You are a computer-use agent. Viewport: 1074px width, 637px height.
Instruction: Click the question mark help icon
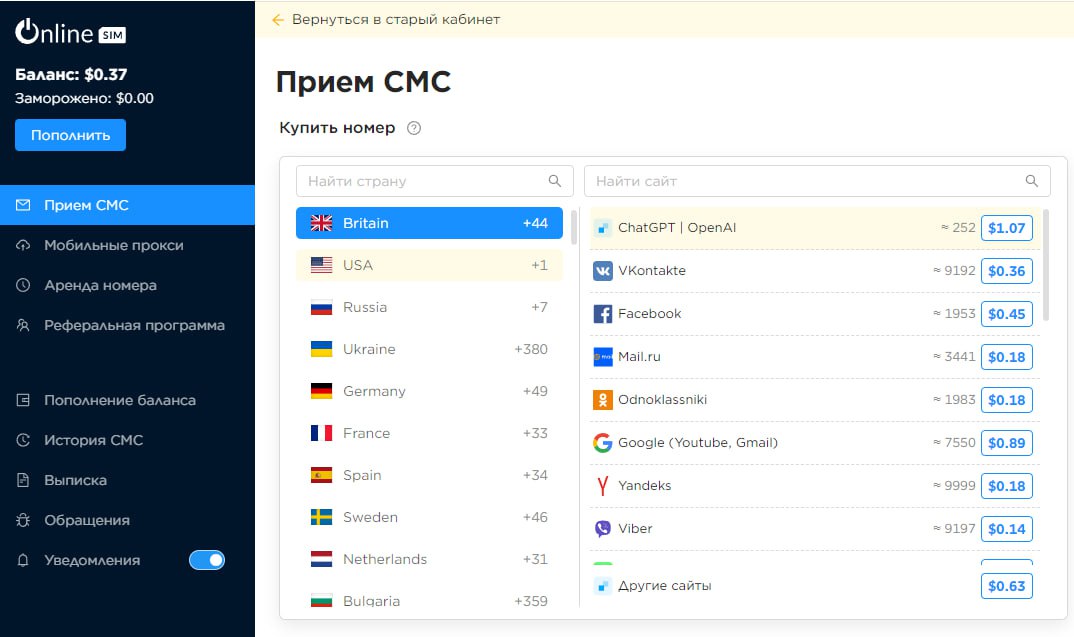coord(414,128)
